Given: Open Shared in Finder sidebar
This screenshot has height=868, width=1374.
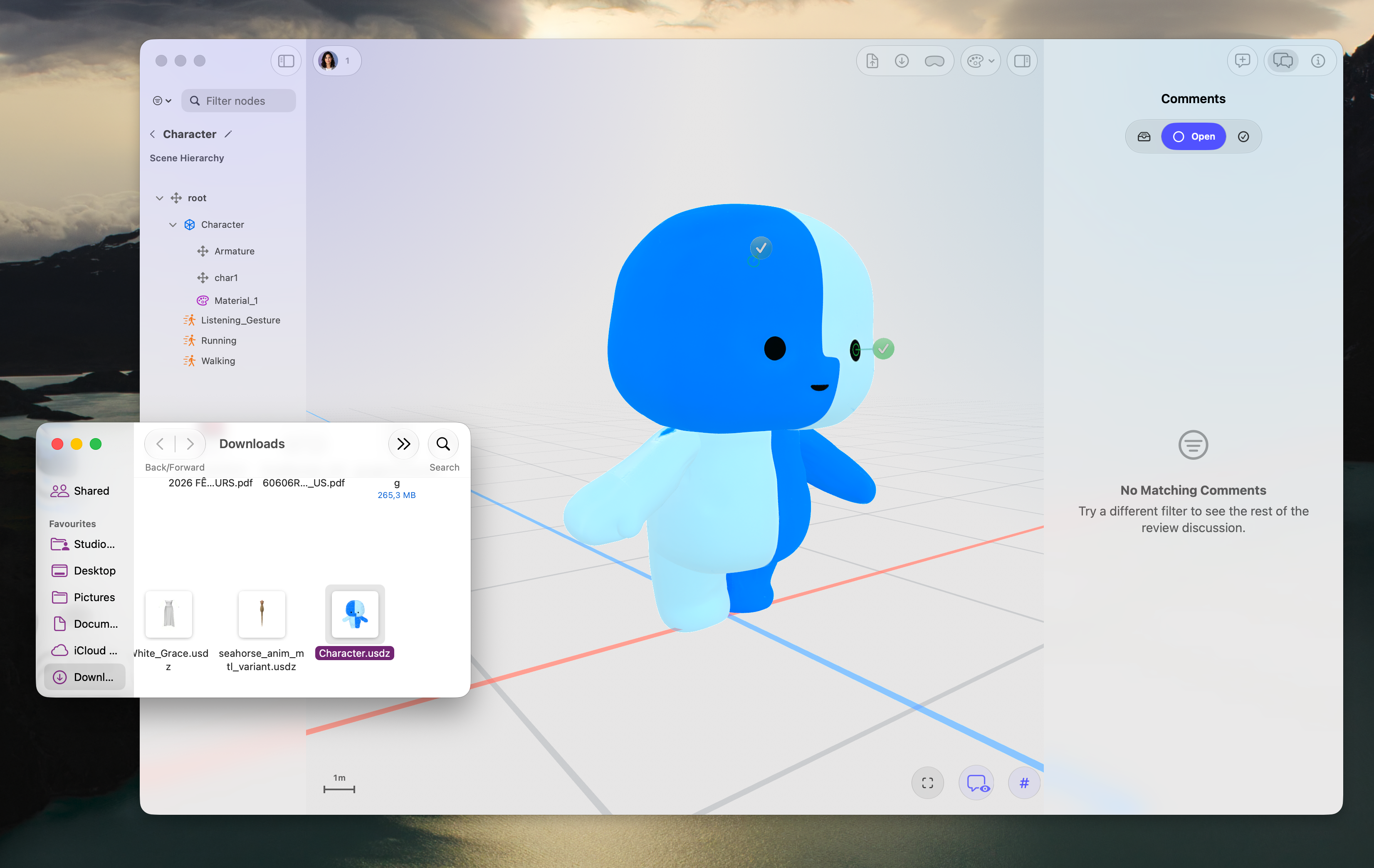Looking at the screenshot, I should 84,491.
